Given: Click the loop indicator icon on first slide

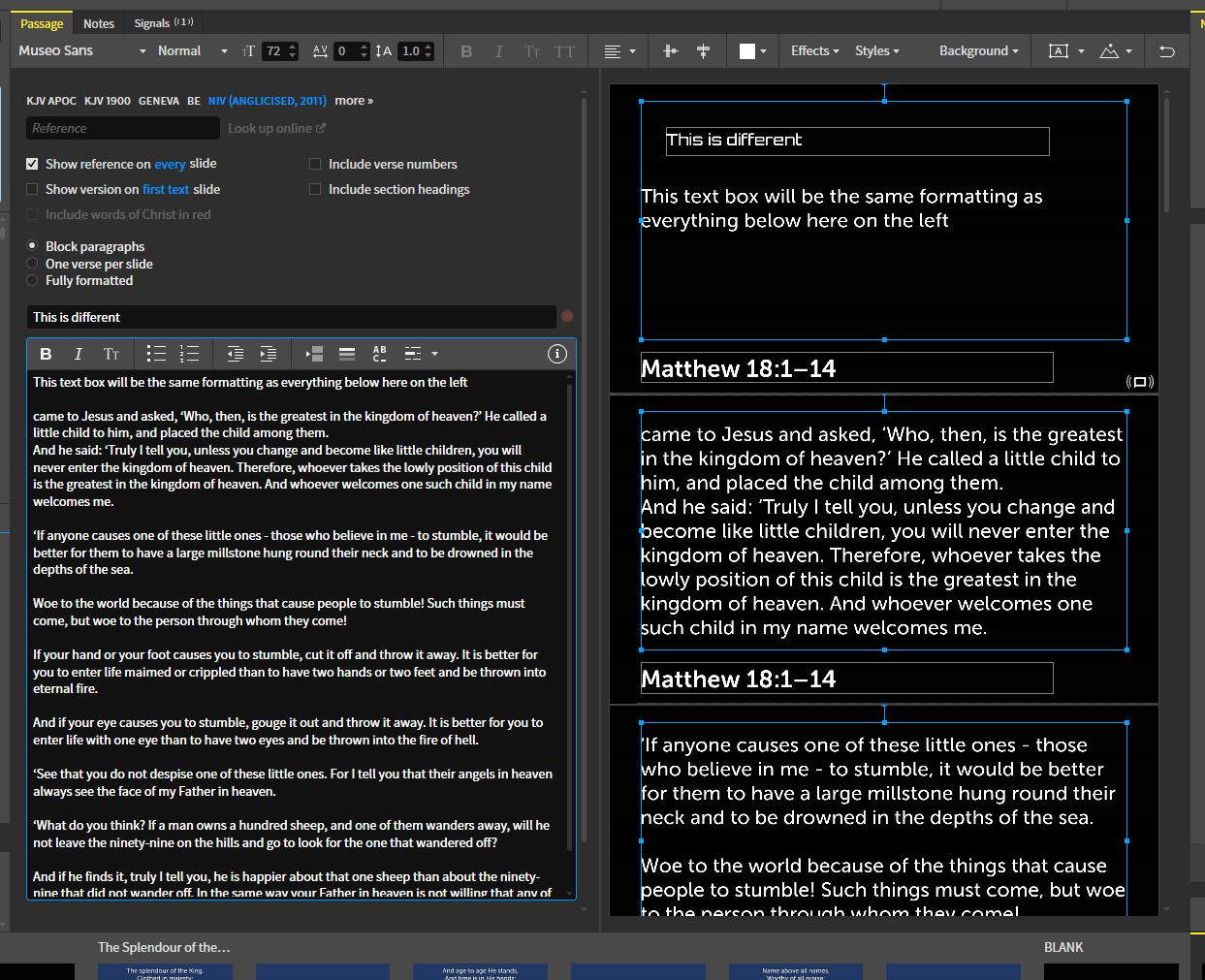Looking at the screenshot, I should point(1140,382).
